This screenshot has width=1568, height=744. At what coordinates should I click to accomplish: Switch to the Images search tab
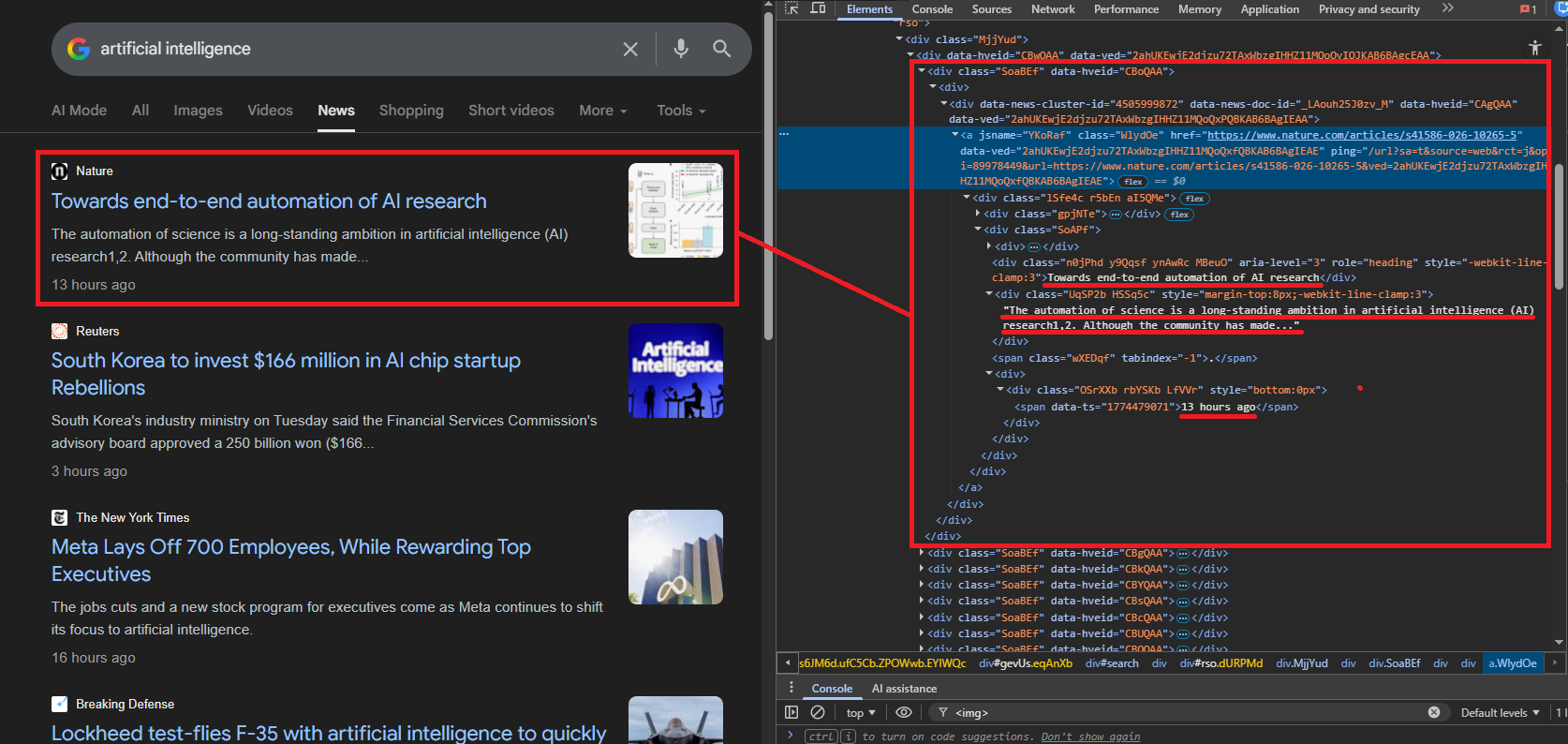[198, 111]
